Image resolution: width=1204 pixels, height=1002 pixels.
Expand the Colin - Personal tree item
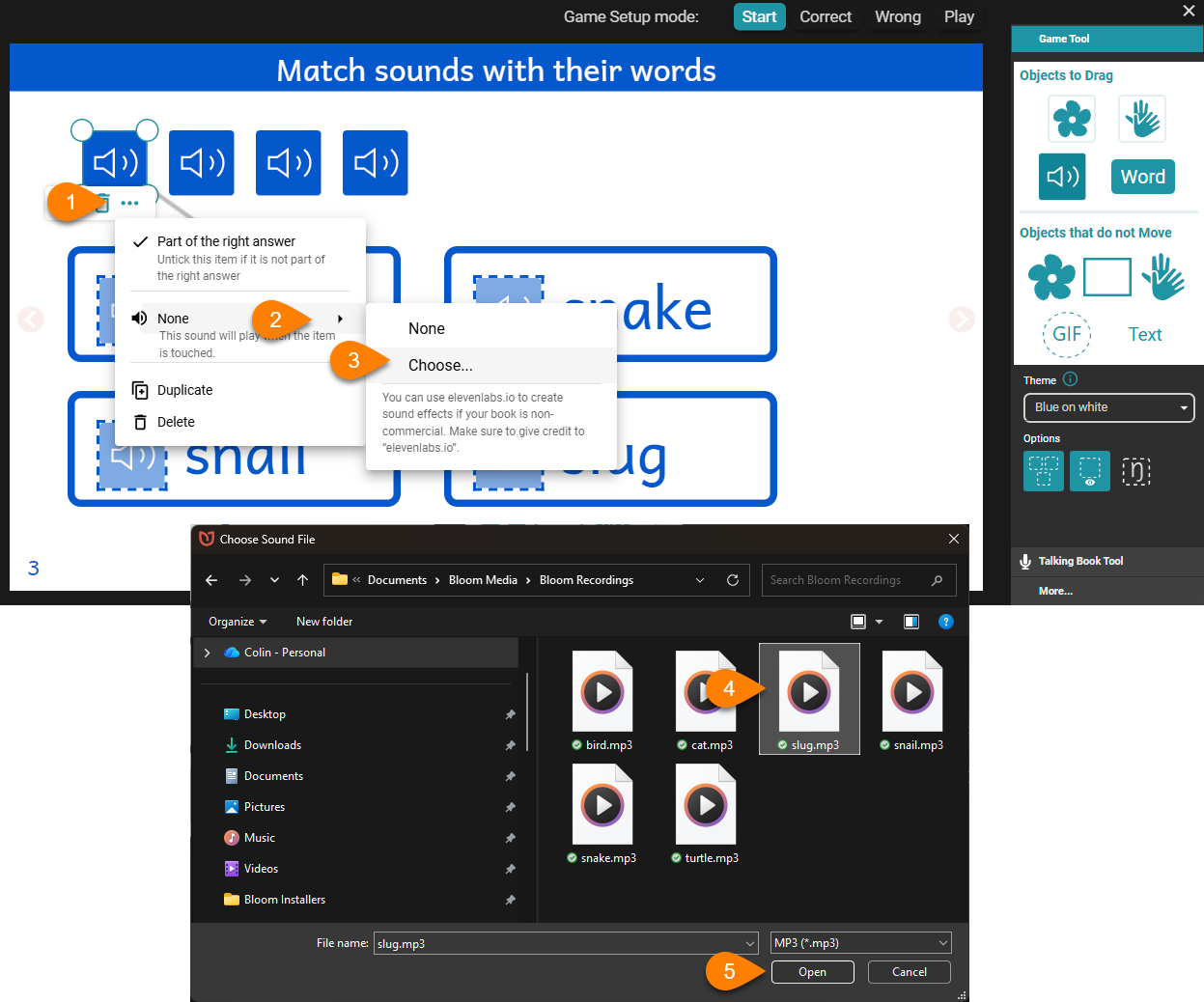(x=207, y=653)
